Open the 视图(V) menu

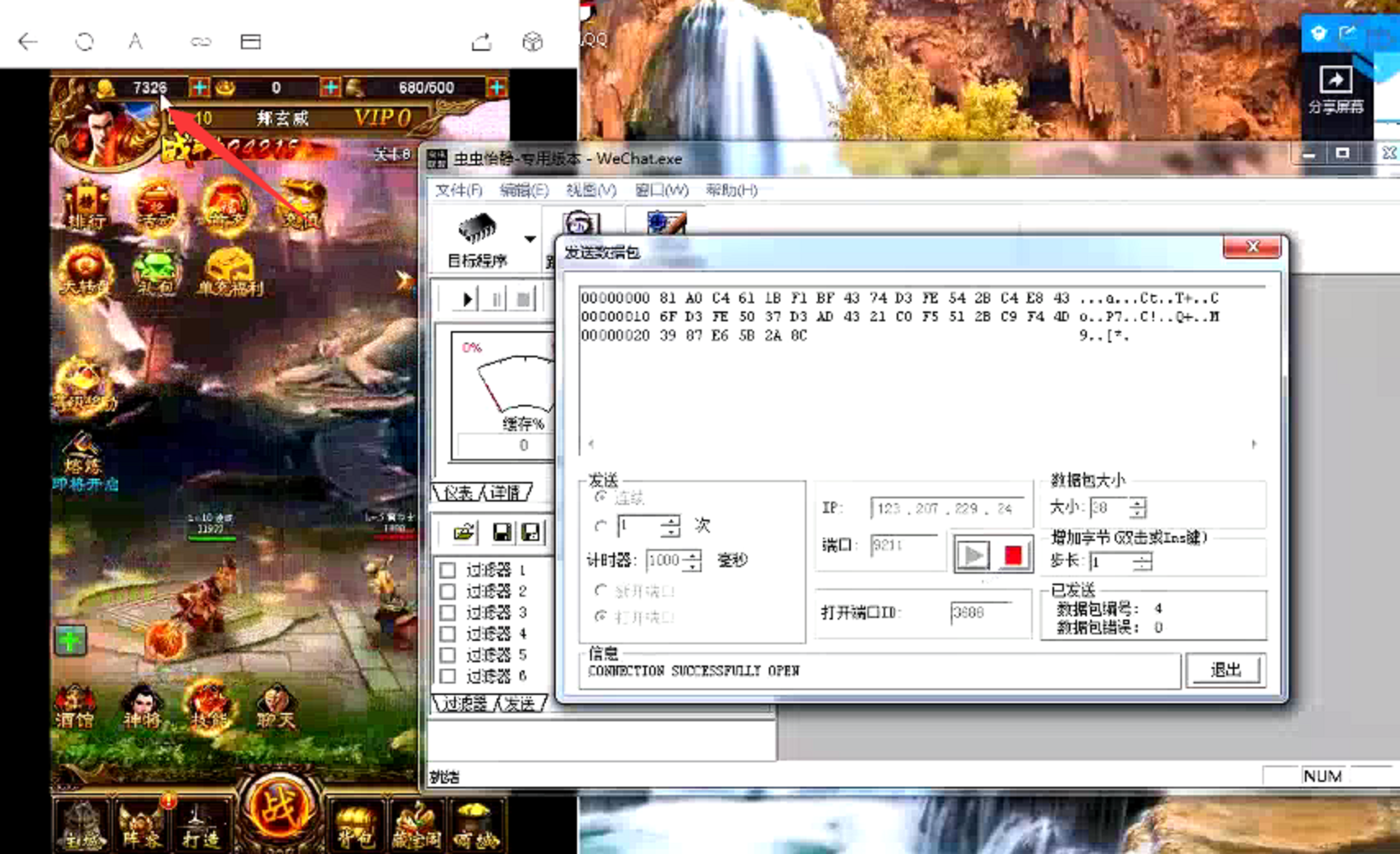click(x=591, y=190)
